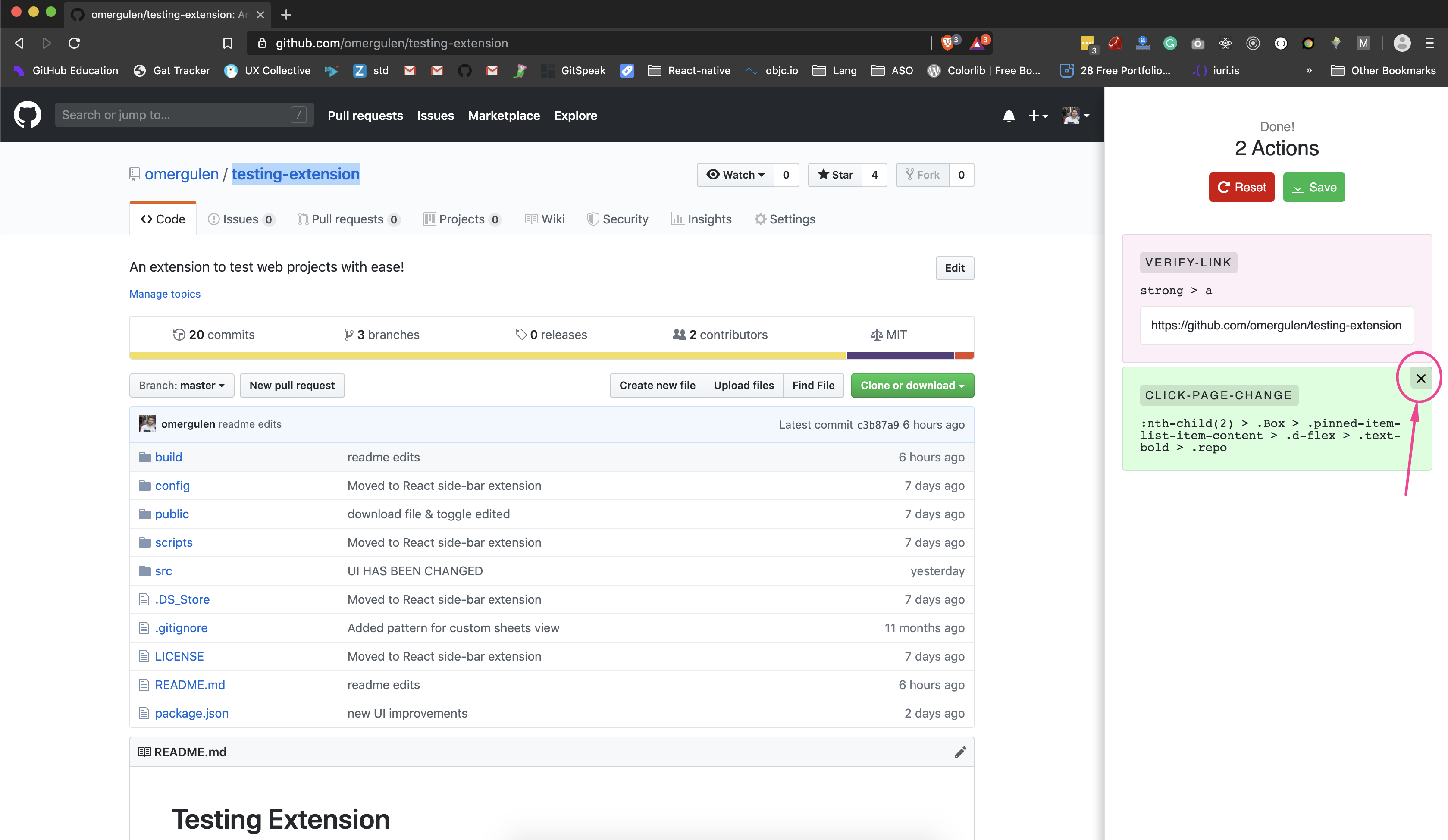Click the Grammarly extension icon
The width and height of the screenshot is (1448, 840).
click(1170, 43)
